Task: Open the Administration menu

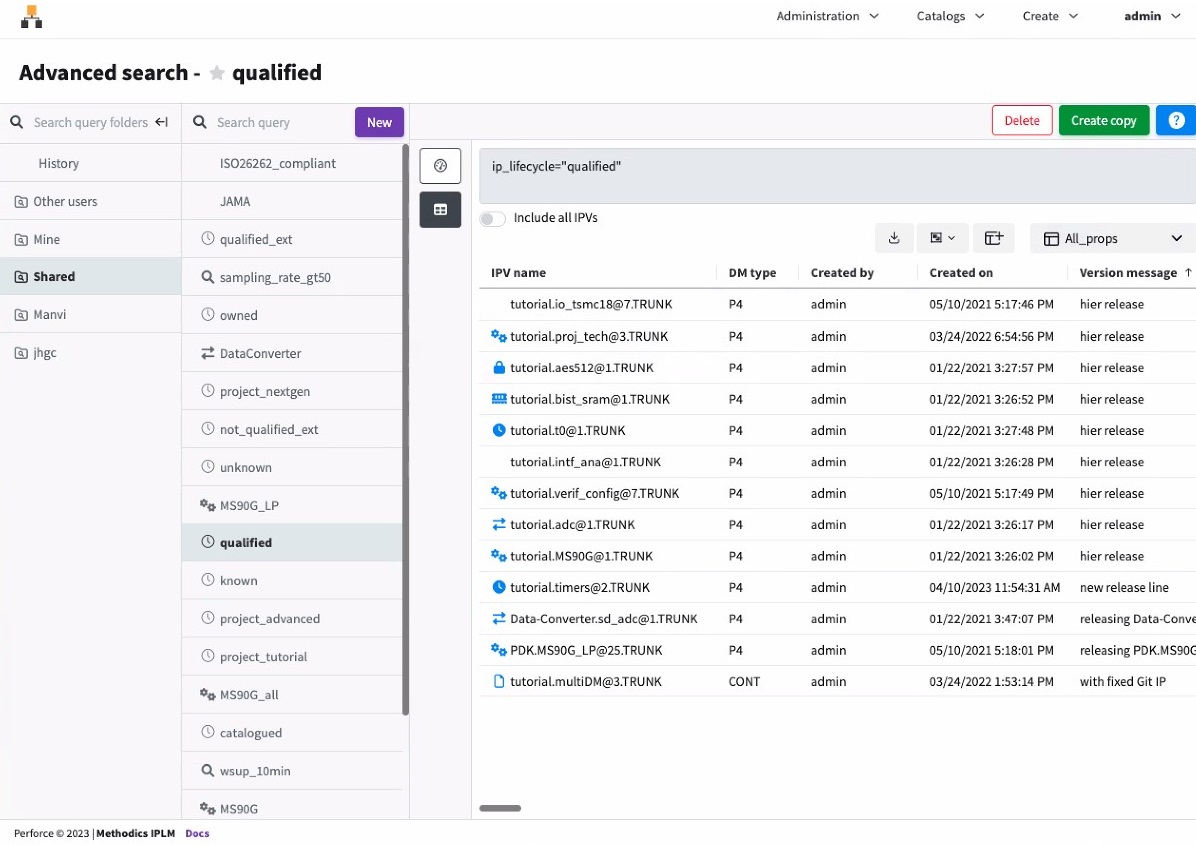Action: point(827,16)
